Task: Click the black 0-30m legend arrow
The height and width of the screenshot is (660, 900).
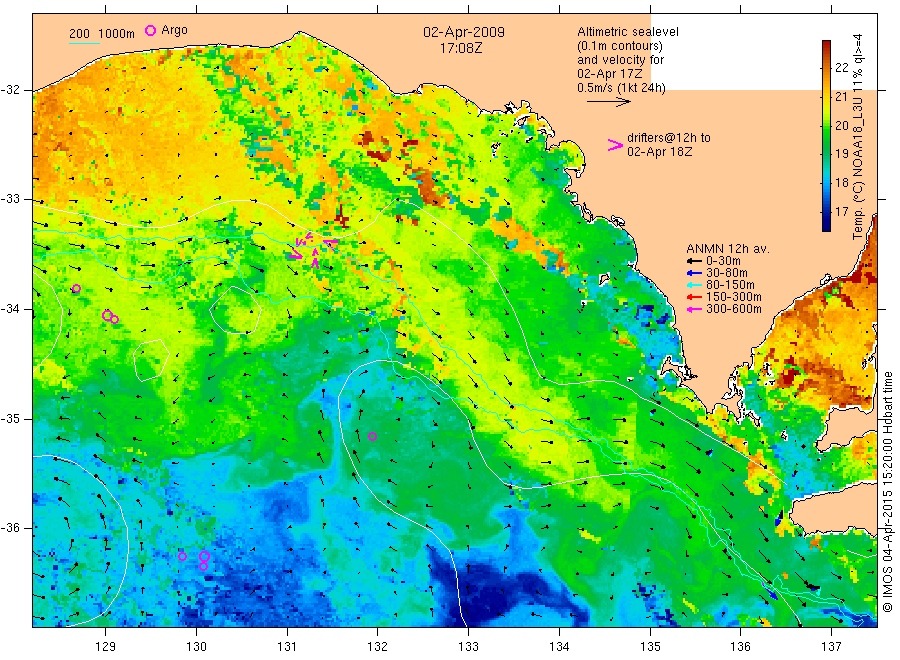Action: tap(694, 262)
